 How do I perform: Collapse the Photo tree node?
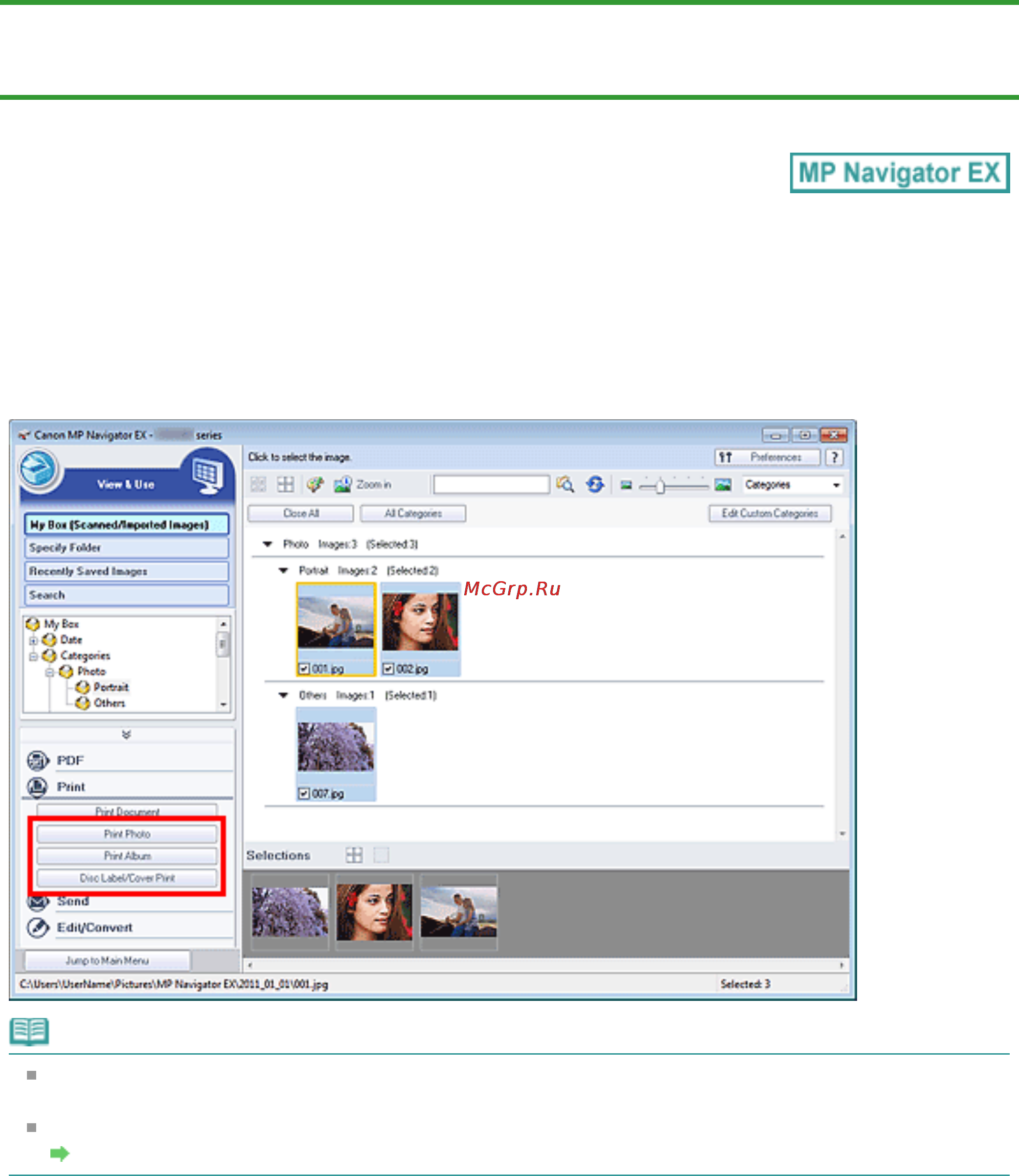coord(50,672)
